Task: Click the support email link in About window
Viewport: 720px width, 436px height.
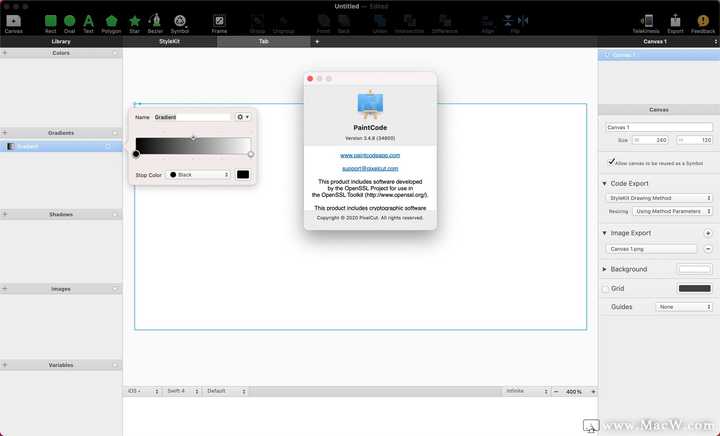Action: point(370,168)
